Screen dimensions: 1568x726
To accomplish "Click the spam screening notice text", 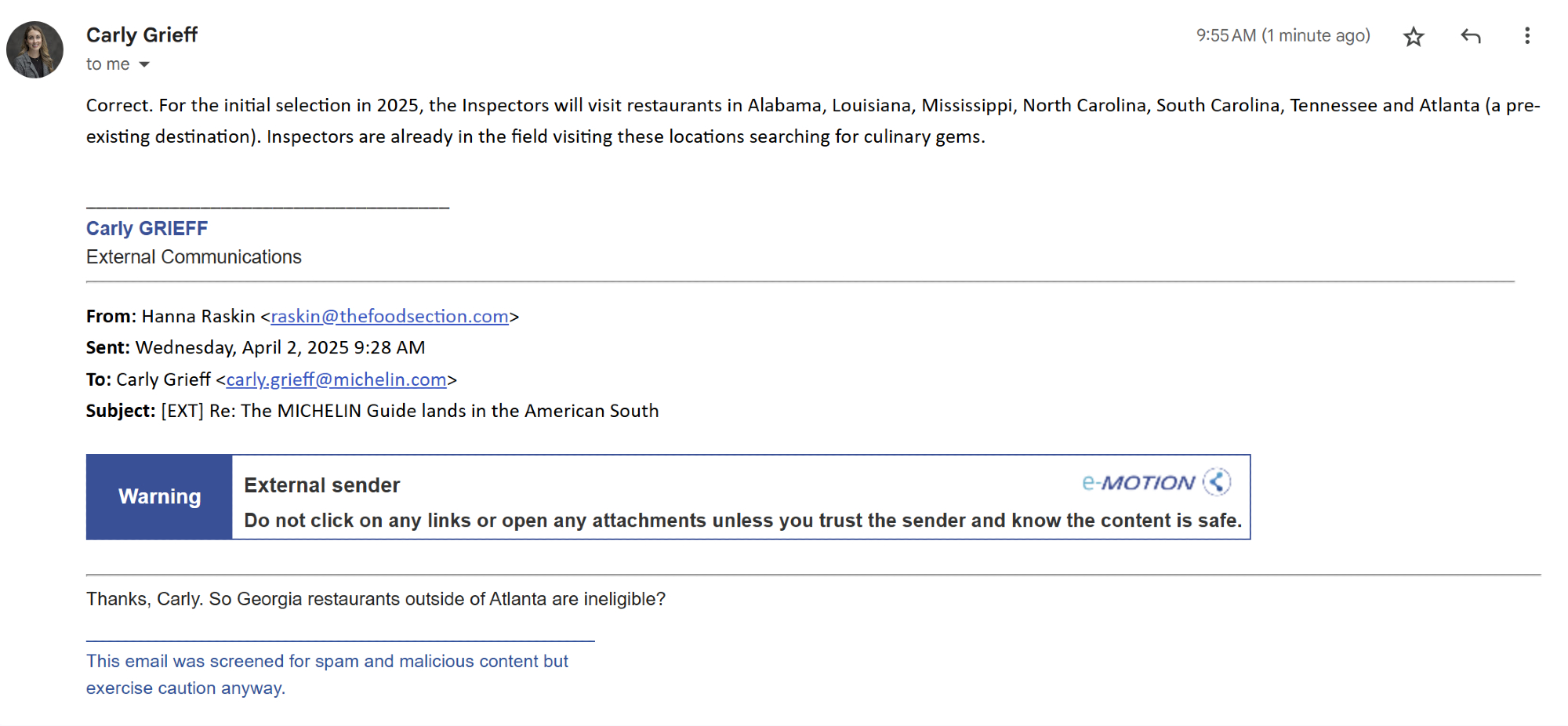I will click(327, 674).
